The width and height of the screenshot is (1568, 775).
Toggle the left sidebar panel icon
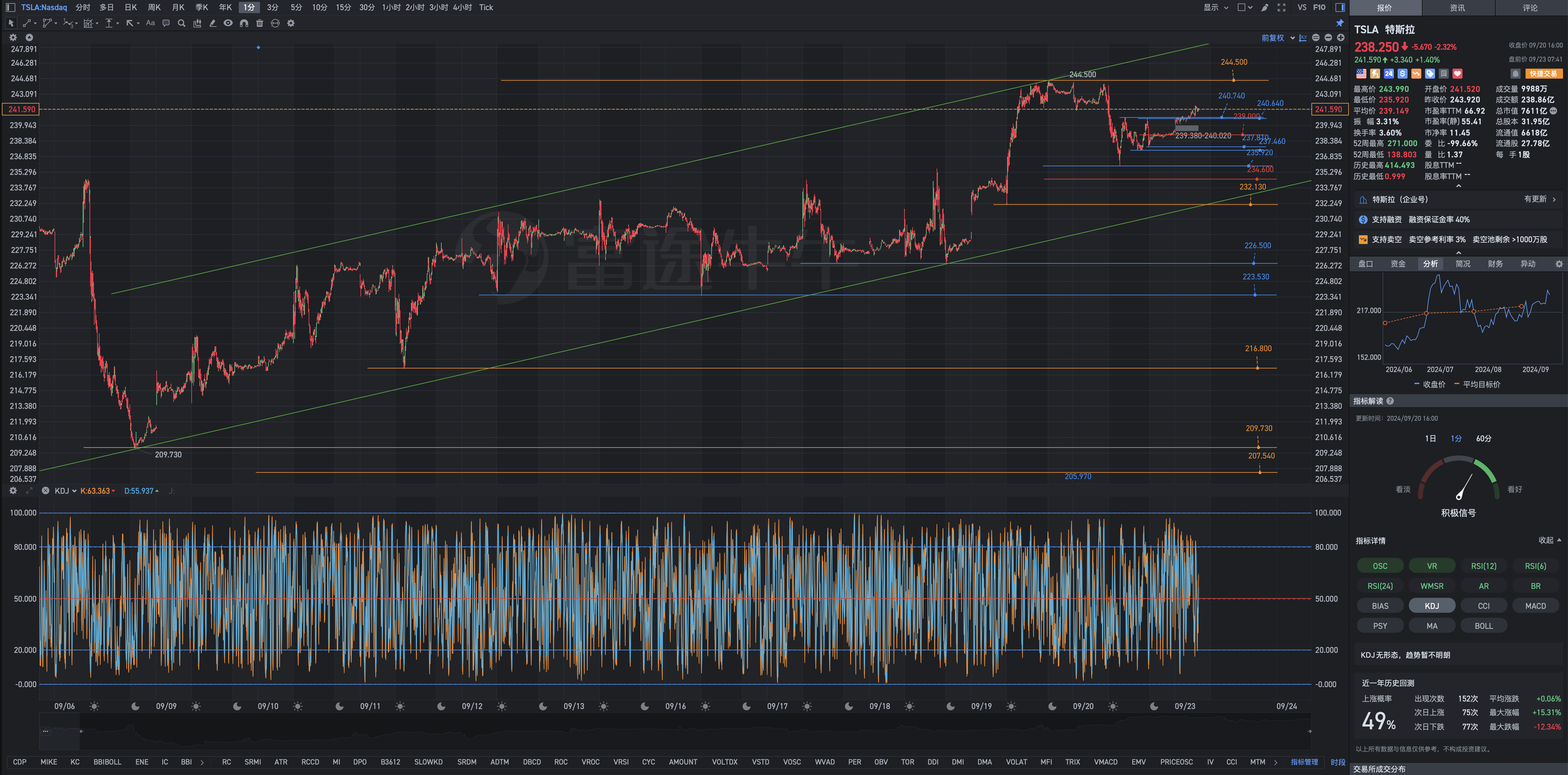pyautogui.click(x=10, y=7)
